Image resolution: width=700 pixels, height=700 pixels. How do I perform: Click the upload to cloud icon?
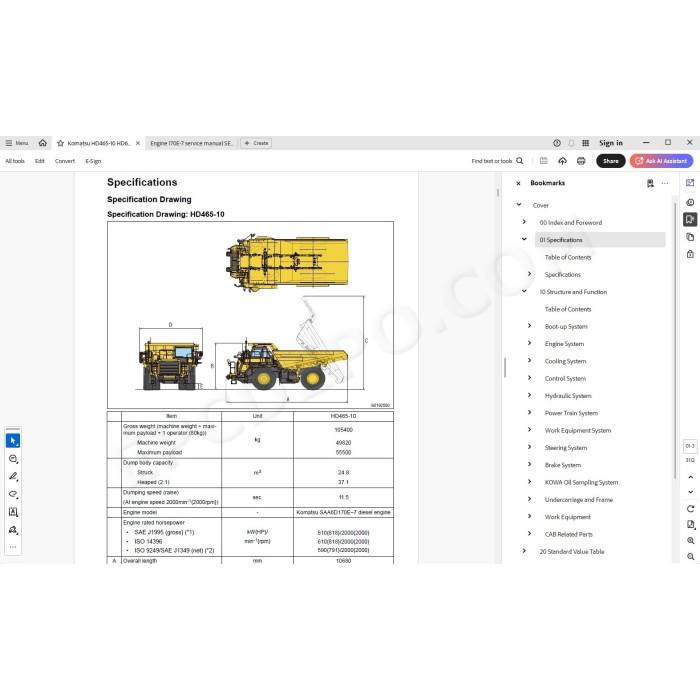click(562, 161)
